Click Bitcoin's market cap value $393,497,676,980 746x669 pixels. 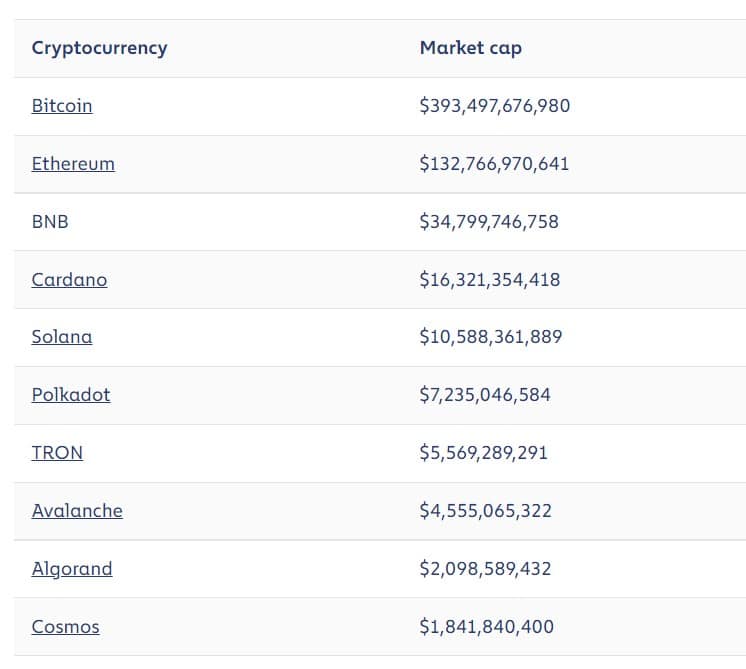[495, 106]
